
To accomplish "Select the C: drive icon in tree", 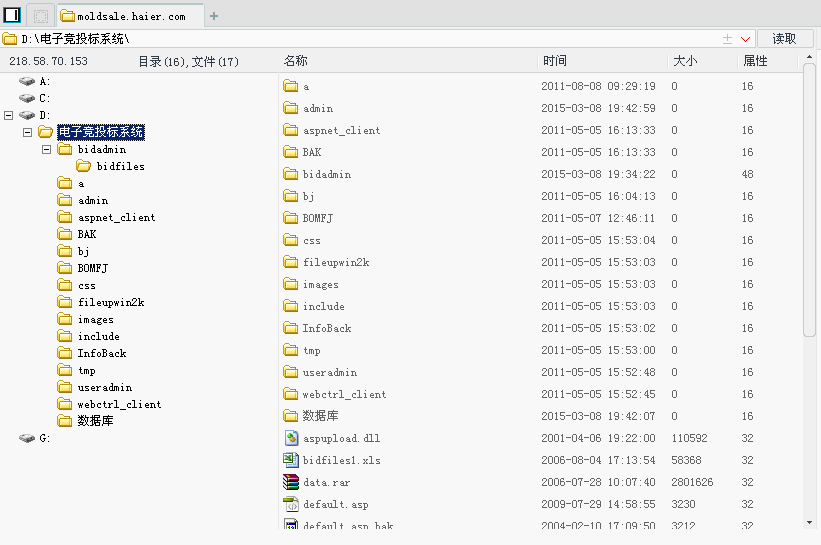I will click(x=27, y=98).
